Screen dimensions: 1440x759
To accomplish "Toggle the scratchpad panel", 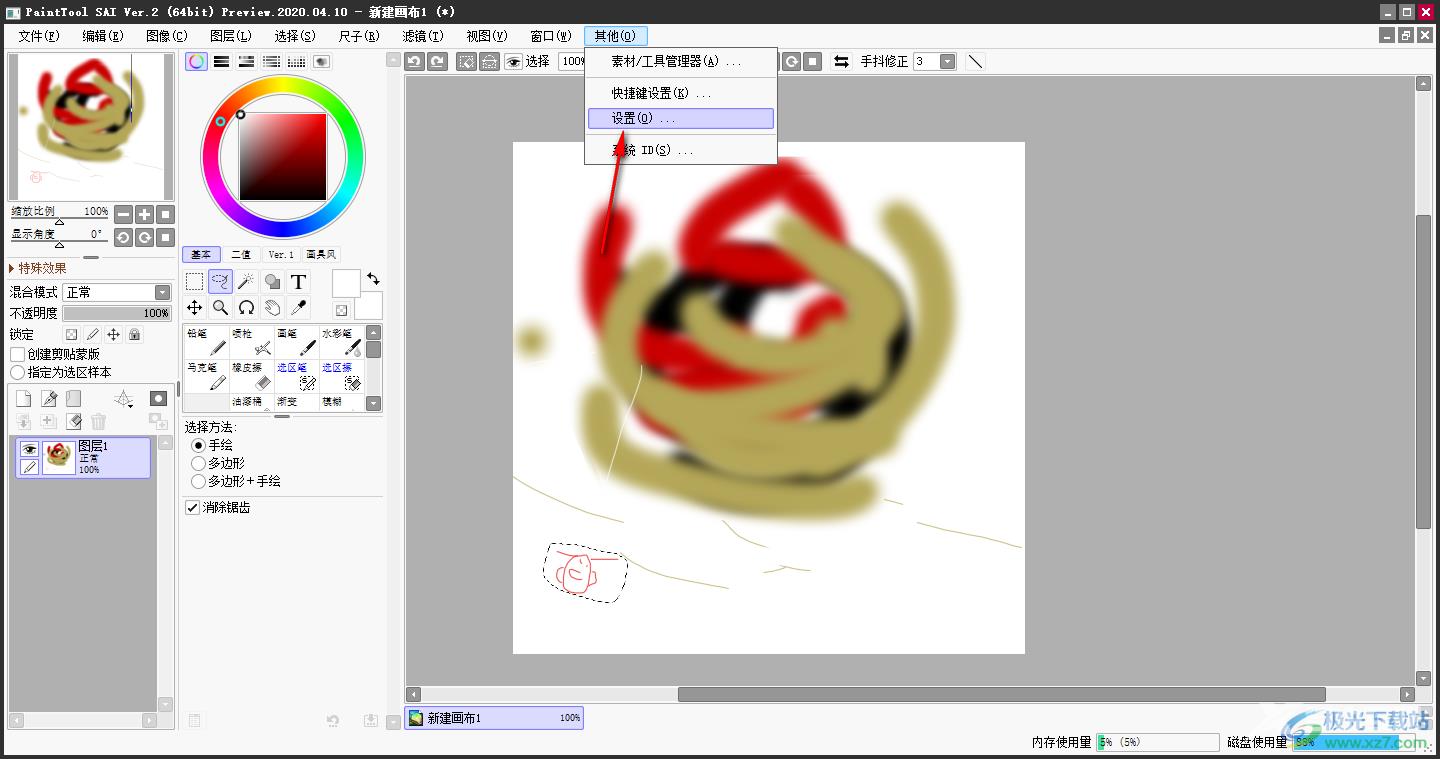I will pyautogui.click(x=321, y=61).
